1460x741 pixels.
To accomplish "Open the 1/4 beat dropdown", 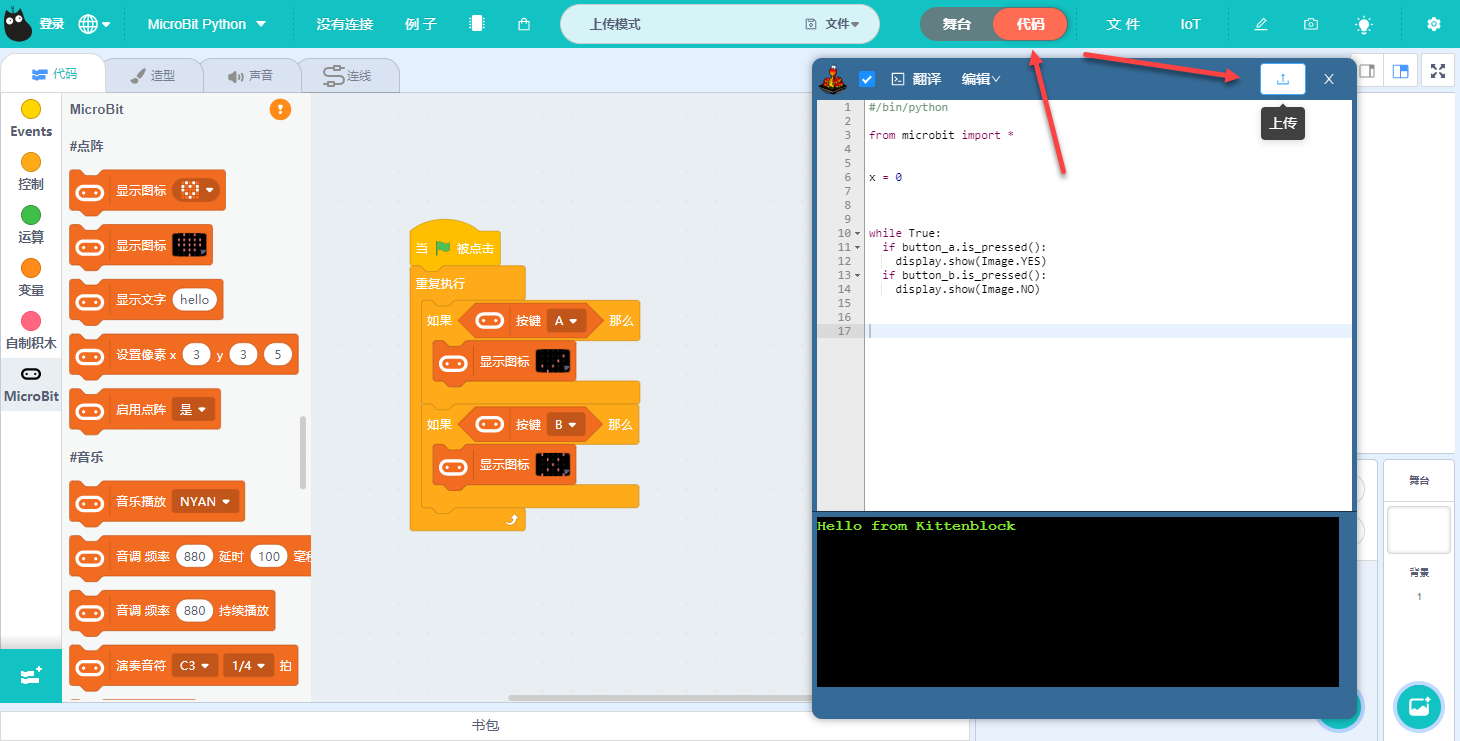I will tap(249, 665).
